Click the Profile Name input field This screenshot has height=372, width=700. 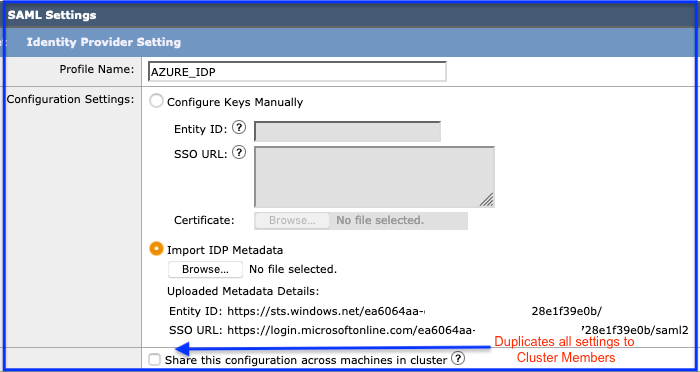click(x=297, y=71)
